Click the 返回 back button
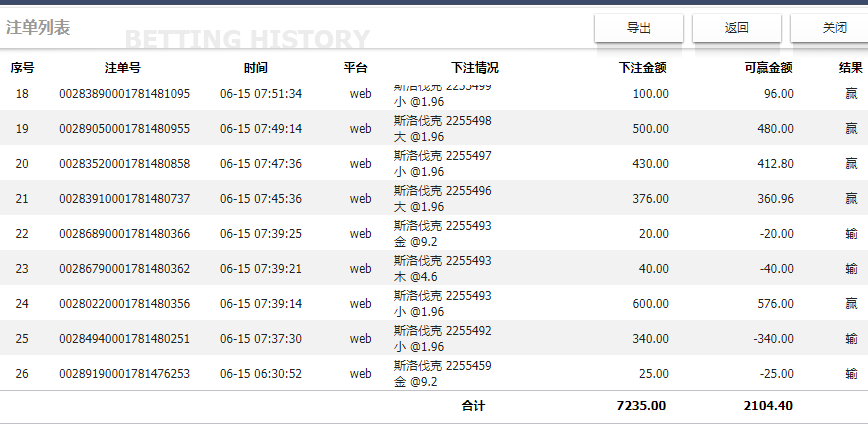 pyautogui.click(x=737, y=28)
